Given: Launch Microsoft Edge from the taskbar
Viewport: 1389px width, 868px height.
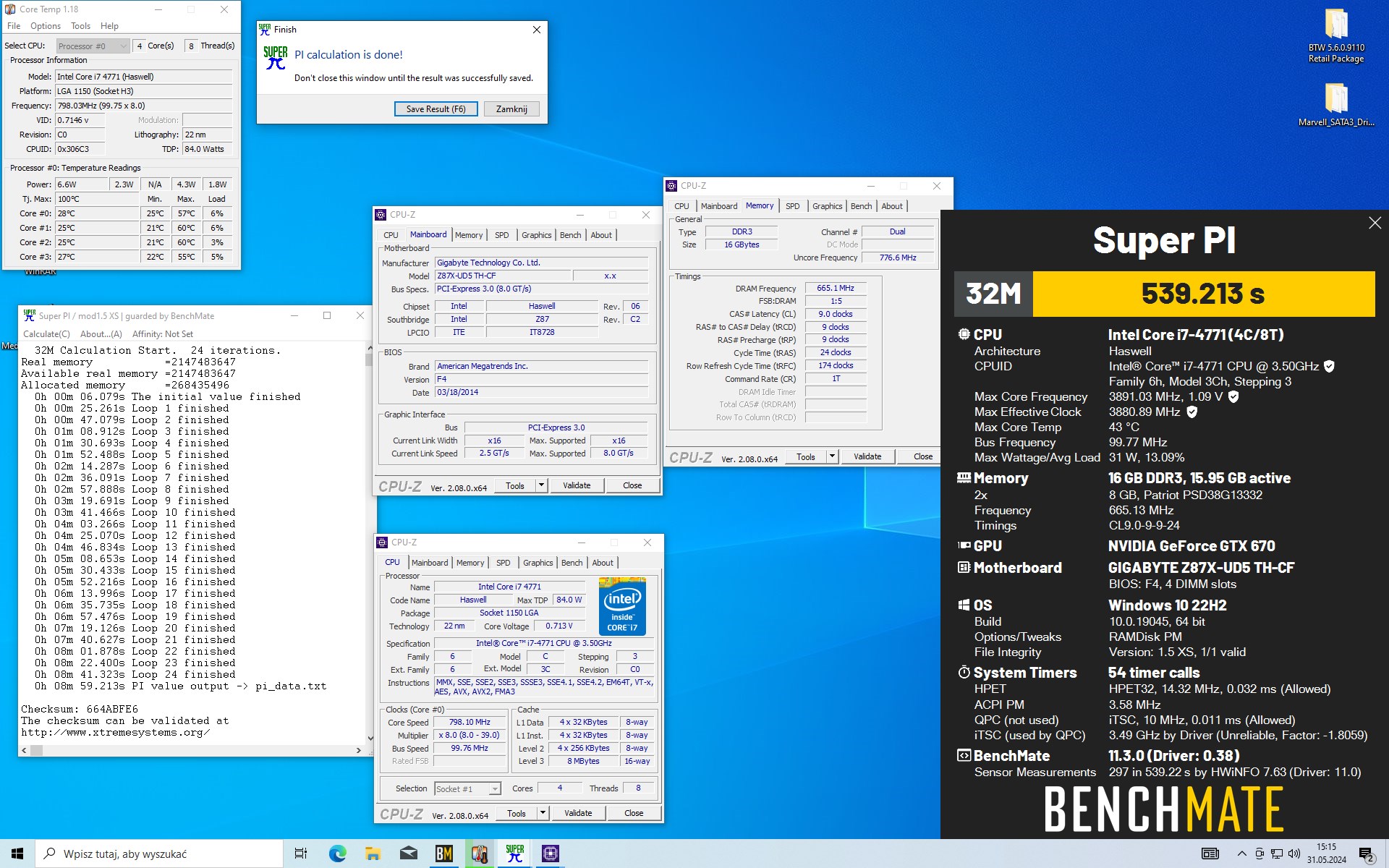Looking at the screenshot, I should pos(337,854).
